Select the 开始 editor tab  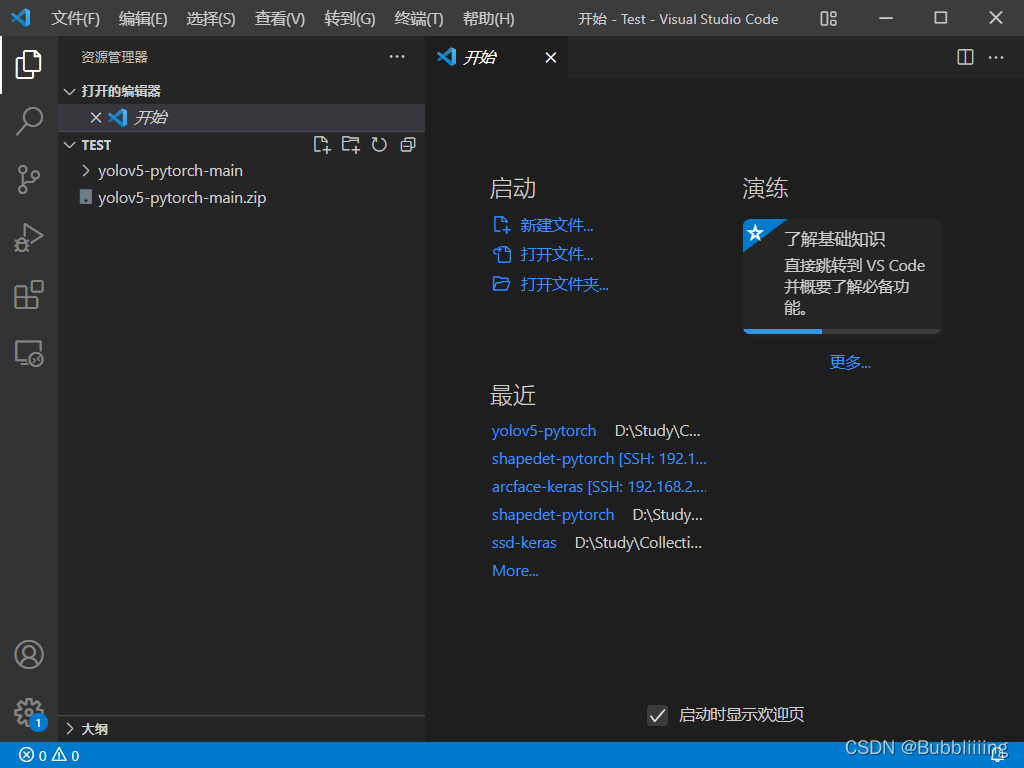point(496,57)
